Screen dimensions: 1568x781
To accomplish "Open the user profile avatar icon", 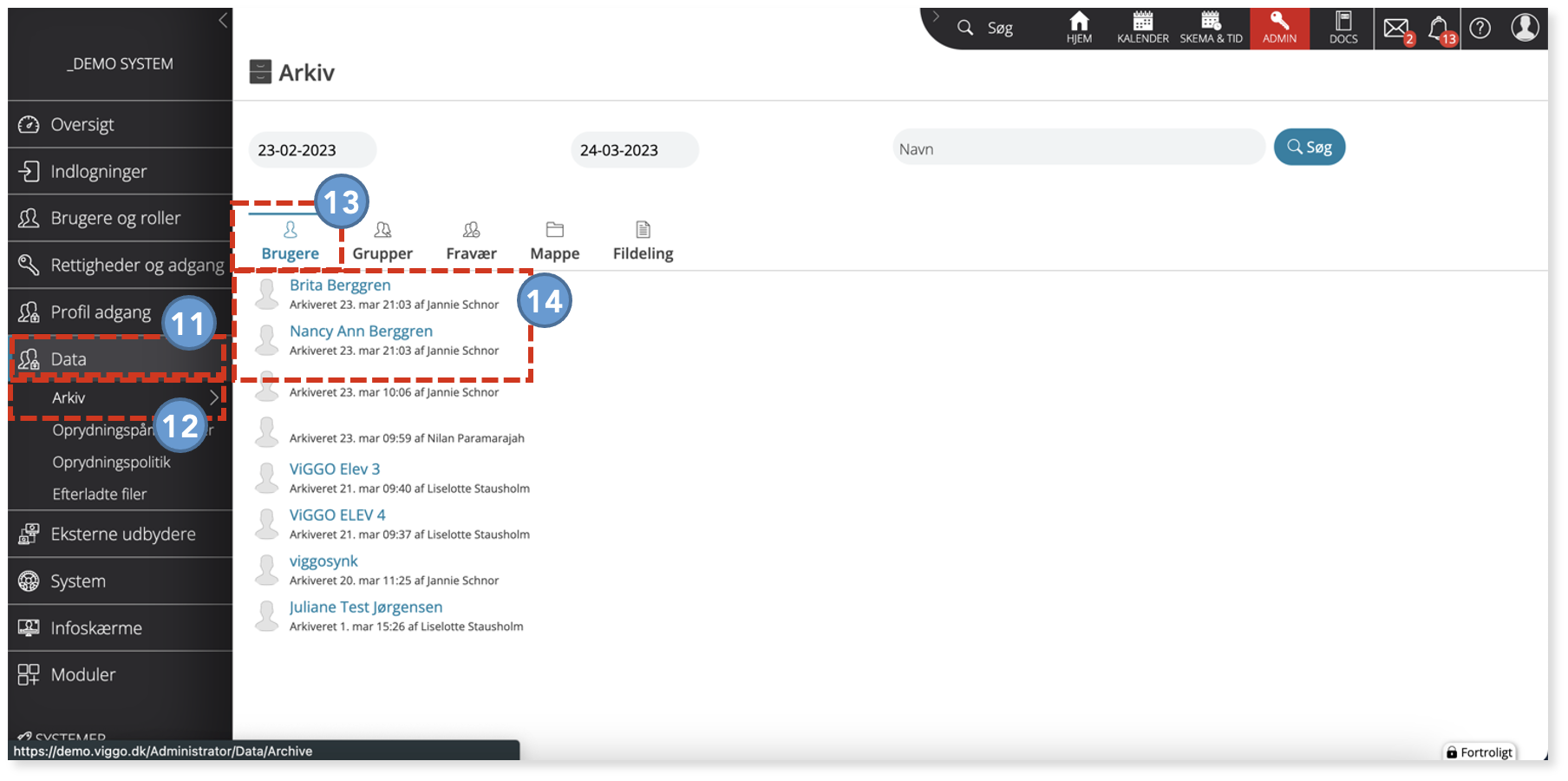I will [x=1525, y=27].
